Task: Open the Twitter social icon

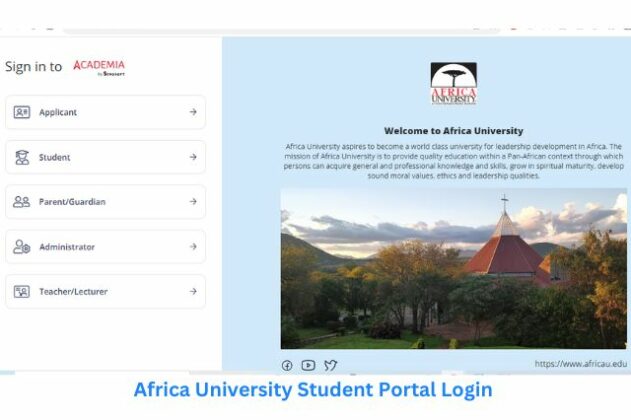Action: point(330,365)
